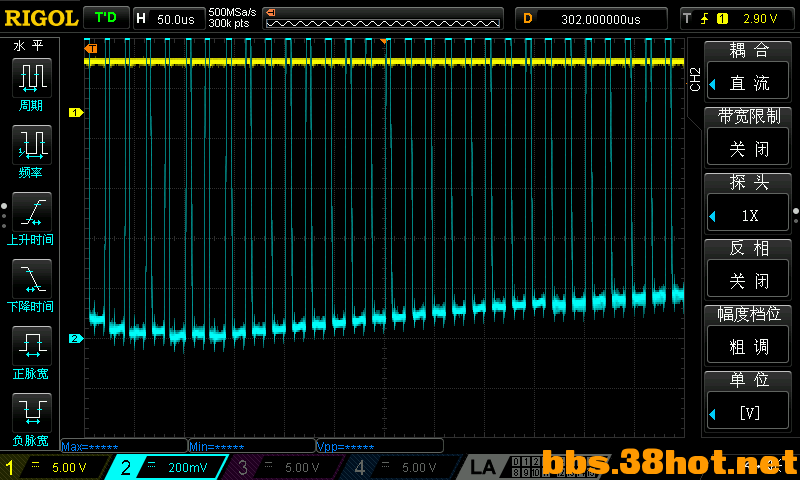Viewport: 800px width, 480px height.
Task: Click the 水平 horizontal menu label
Action: point(29,46)
